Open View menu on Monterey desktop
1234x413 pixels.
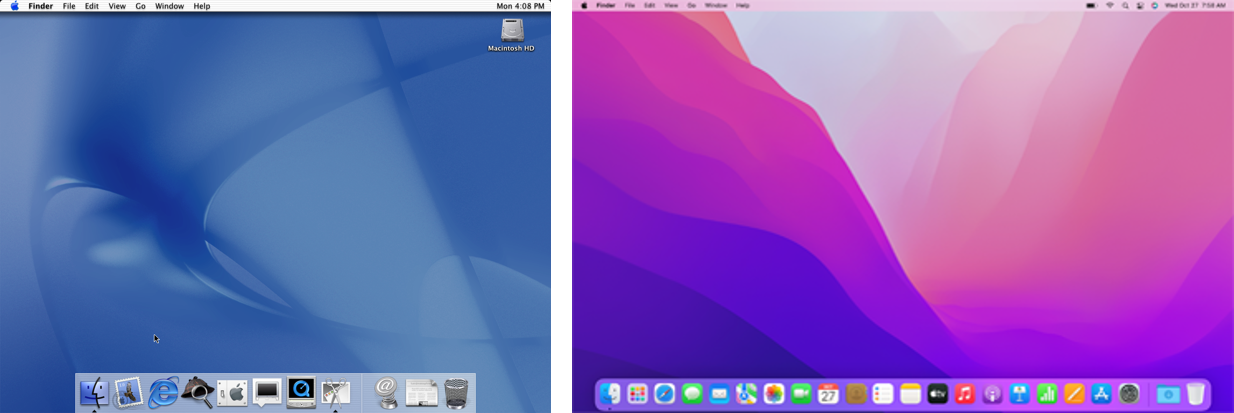[671, 5]
